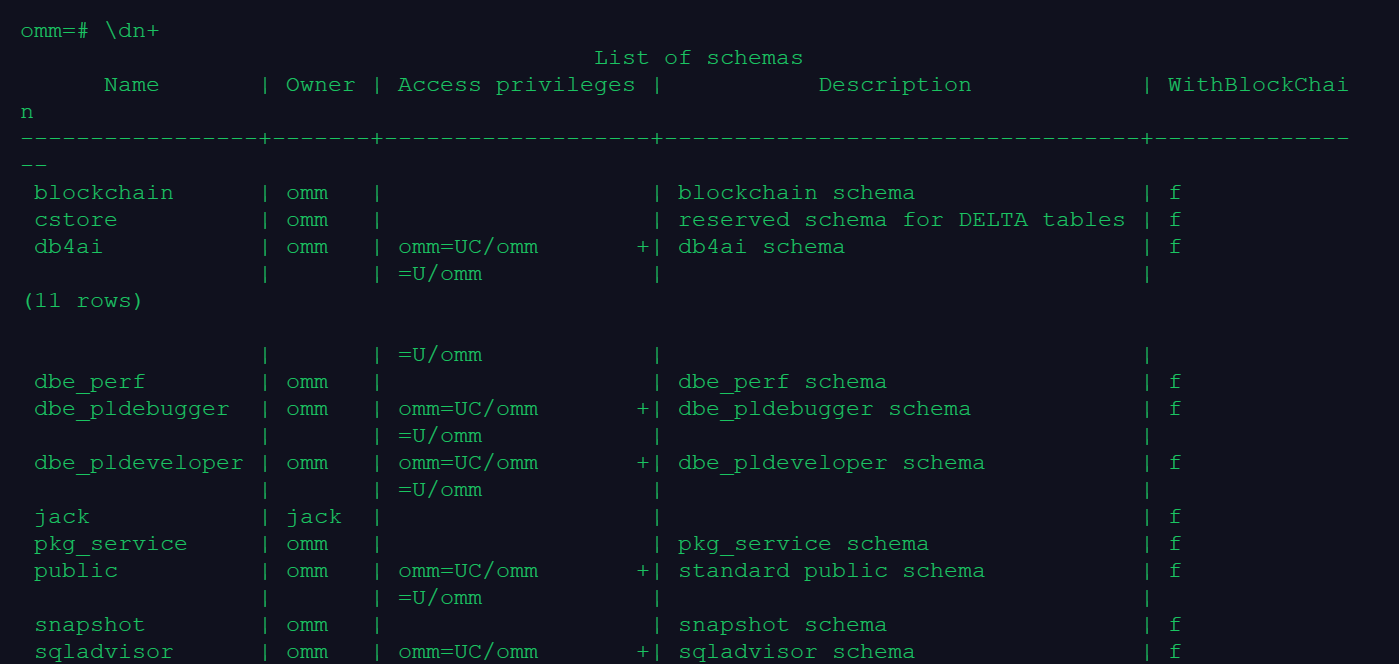The width and height of the screenshot is (1399, 664).
Task: Click the "reserved schema for DELTA tables" description
Action: pos(901,220)
